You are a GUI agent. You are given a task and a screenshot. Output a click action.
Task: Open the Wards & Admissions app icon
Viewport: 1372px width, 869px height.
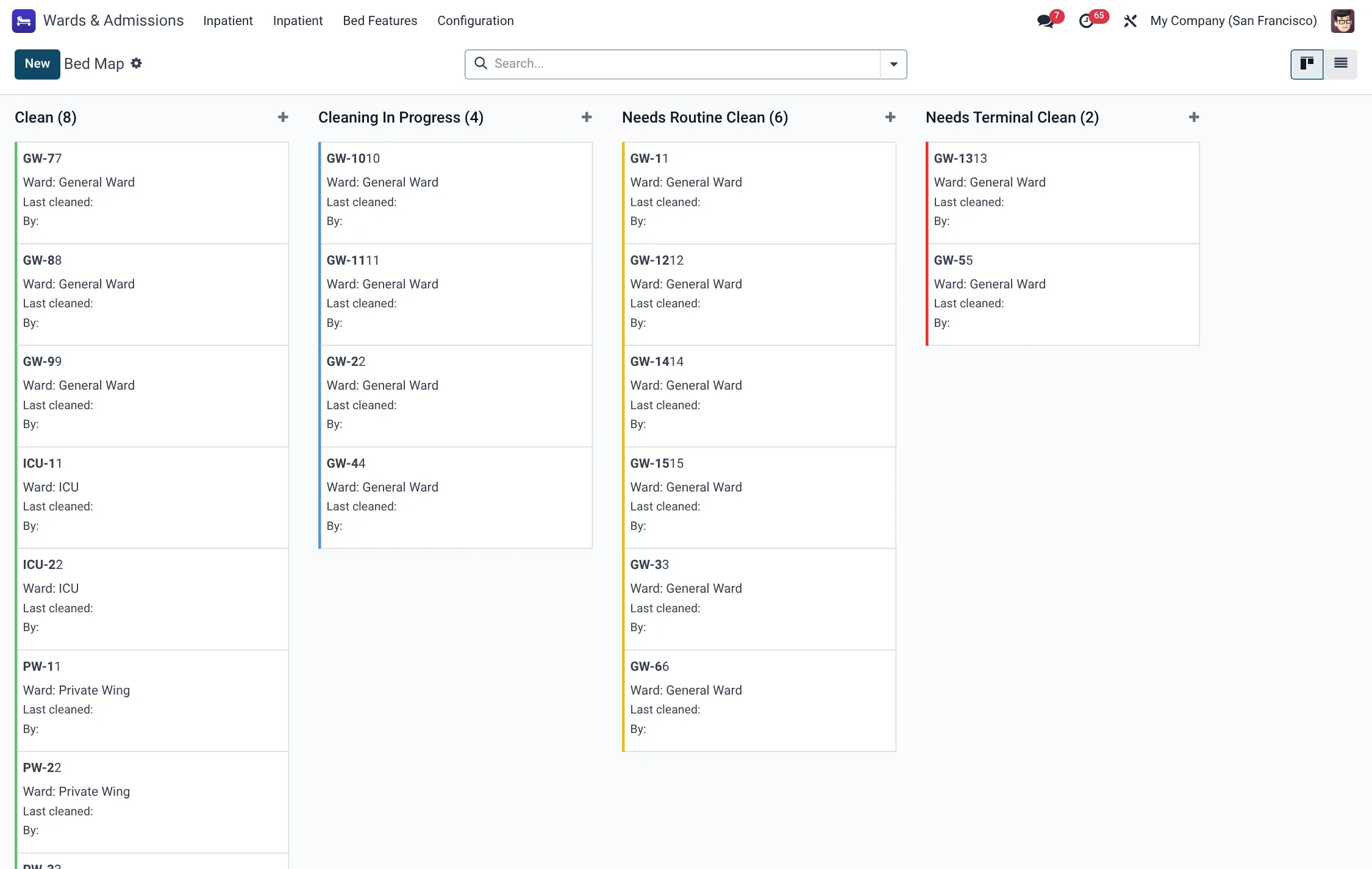[24, 21]
